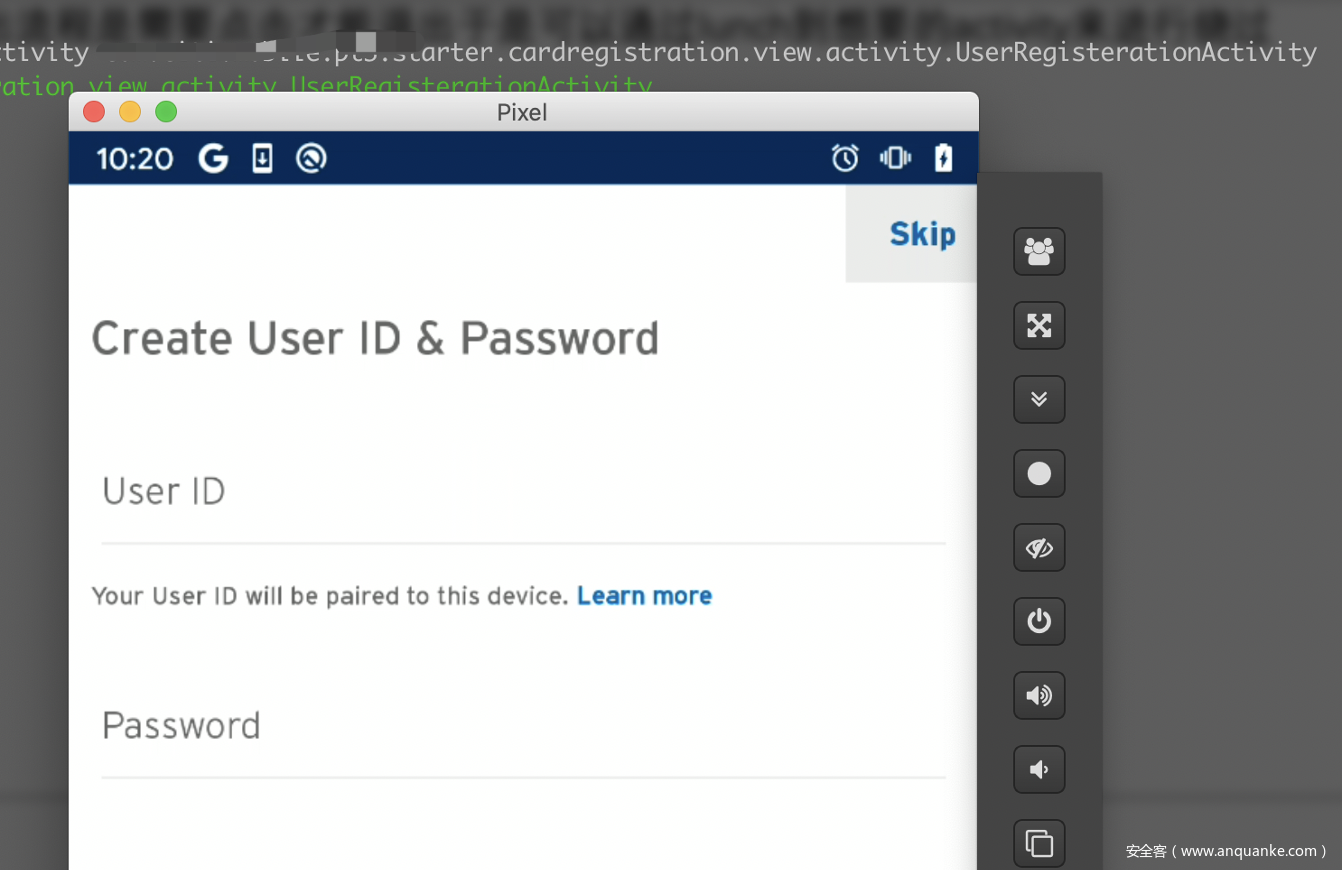Minimize the Pixel window with yellow button

click(x=130, y=112)
